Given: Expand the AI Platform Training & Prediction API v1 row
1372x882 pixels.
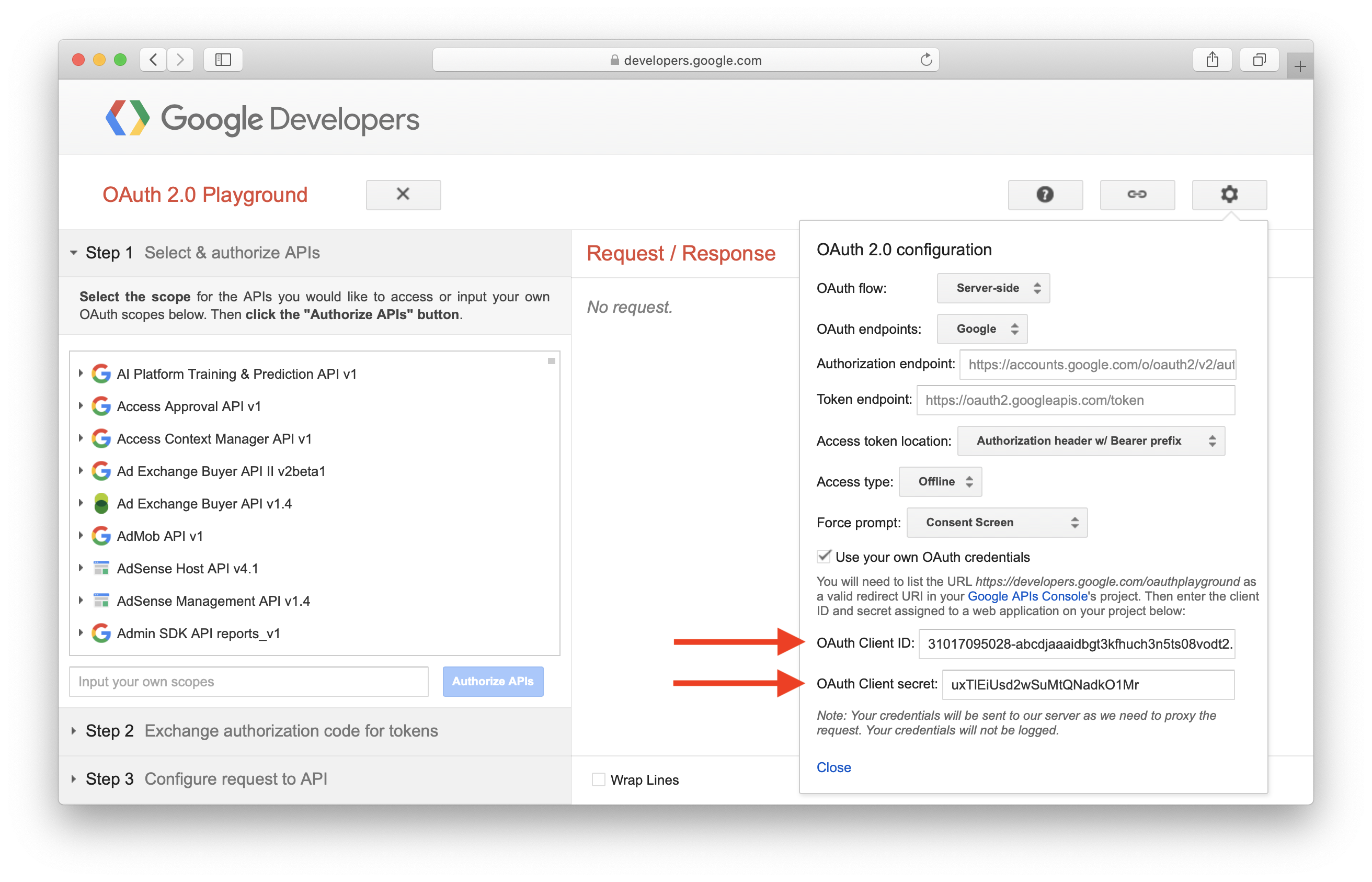Looking at the screenshot, I should [x=81, y=374].
